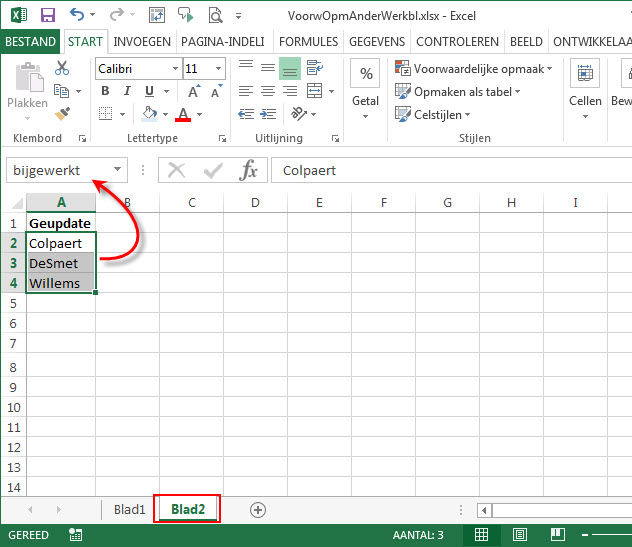Click the Orientation text rotation icon

point(299,114)
